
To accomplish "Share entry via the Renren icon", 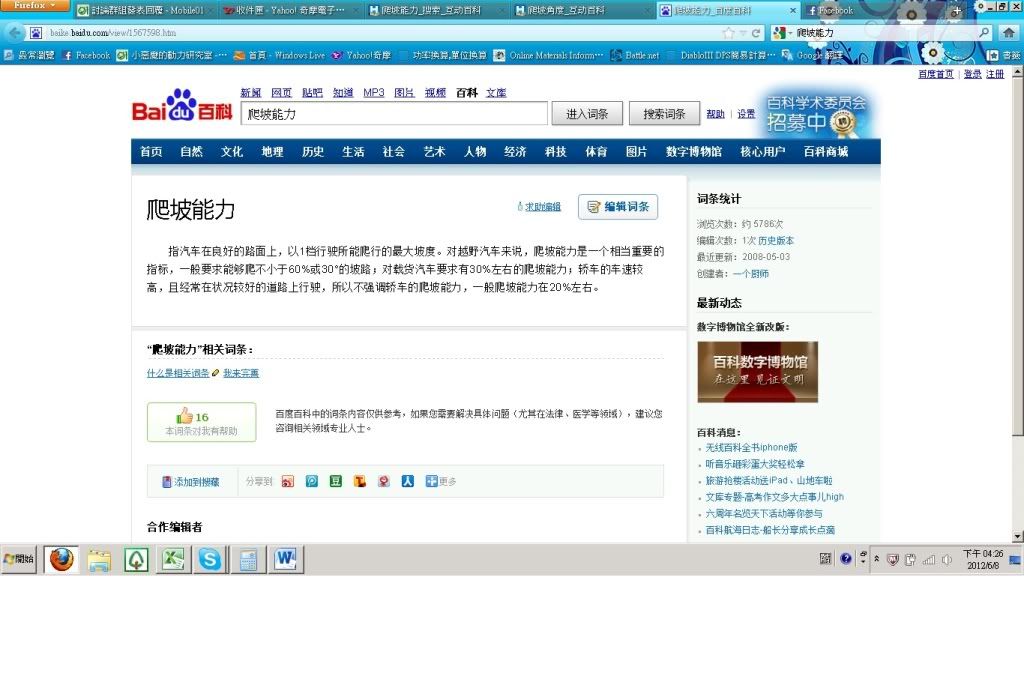I will 407,481.
